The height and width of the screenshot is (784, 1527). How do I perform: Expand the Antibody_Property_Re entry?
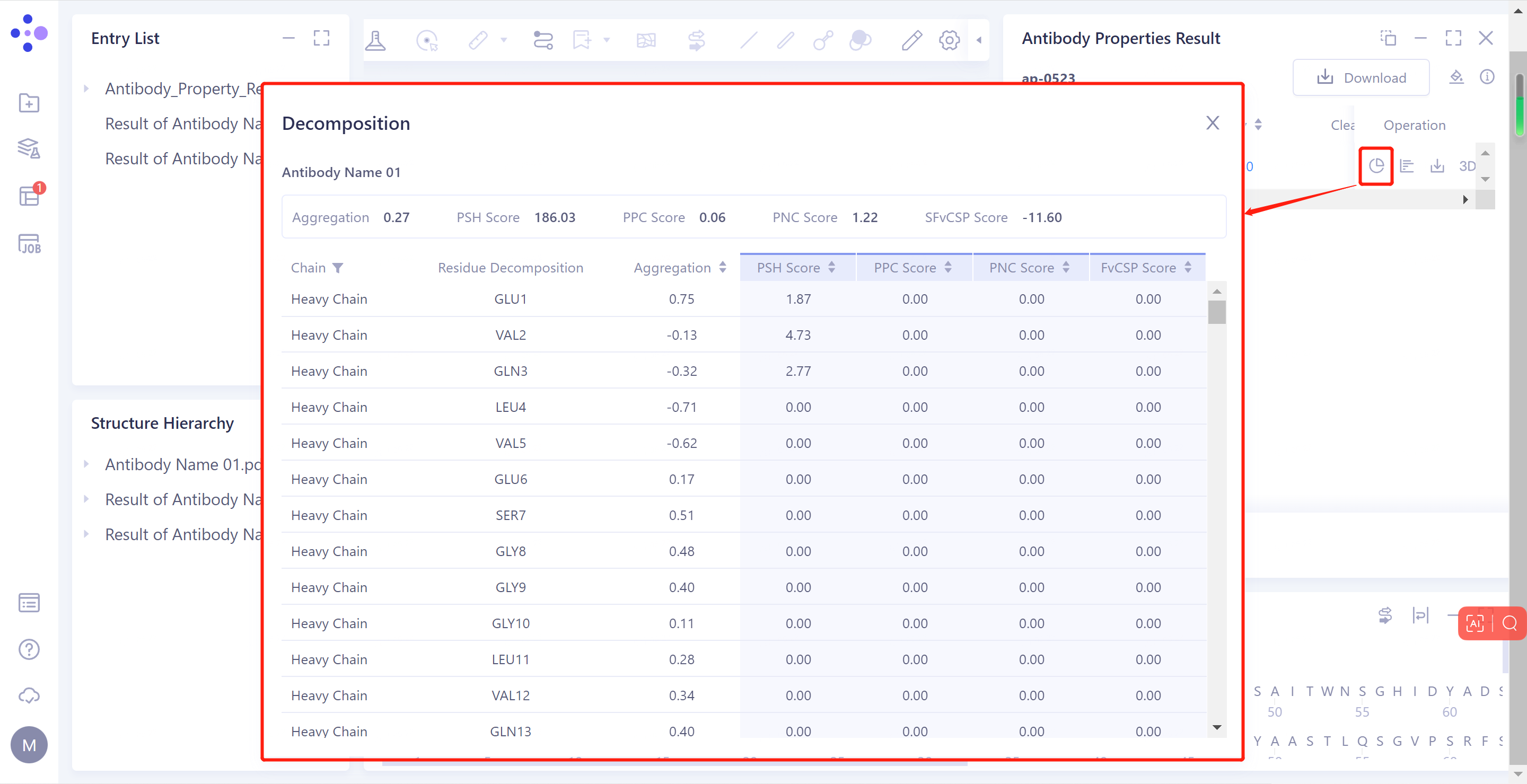86,89
